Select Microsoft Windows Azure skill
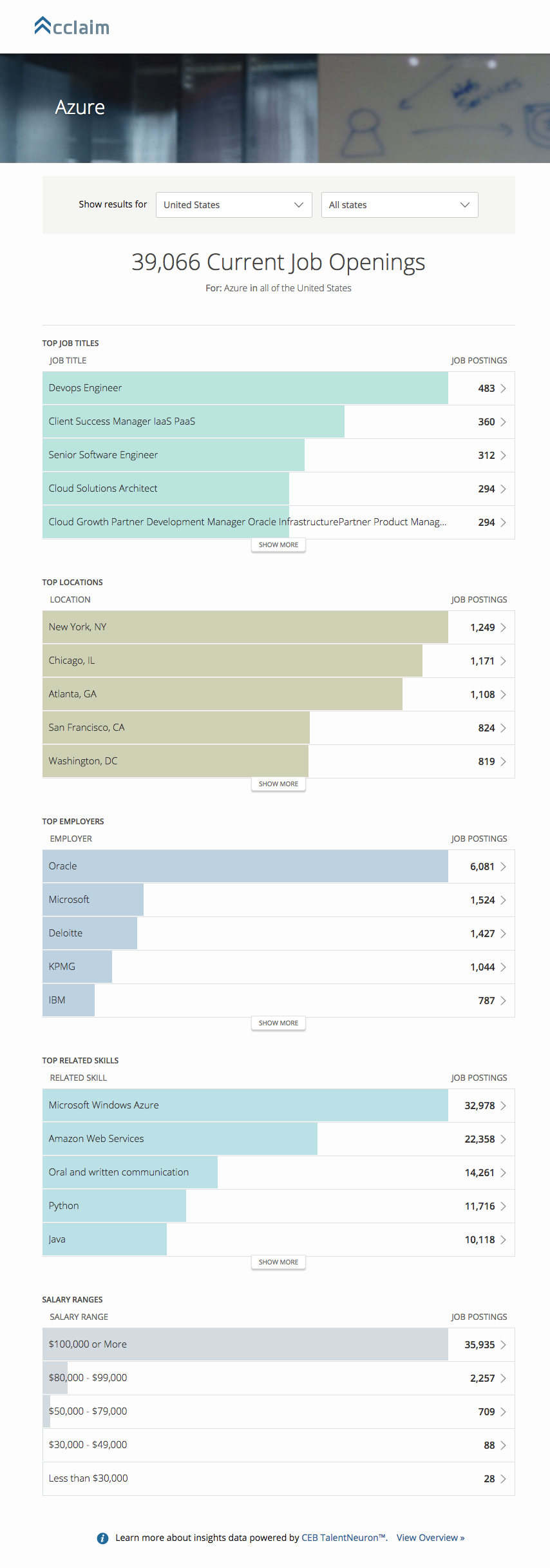Image resolution: width=550 pixels, height=1568 pixels. 104,1105
